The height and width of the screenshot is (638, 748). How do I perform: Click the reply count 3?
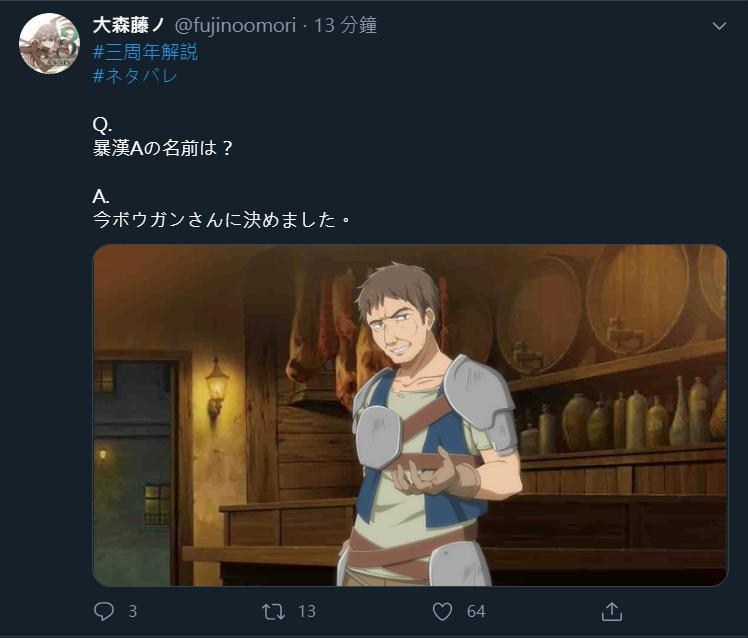133,611
